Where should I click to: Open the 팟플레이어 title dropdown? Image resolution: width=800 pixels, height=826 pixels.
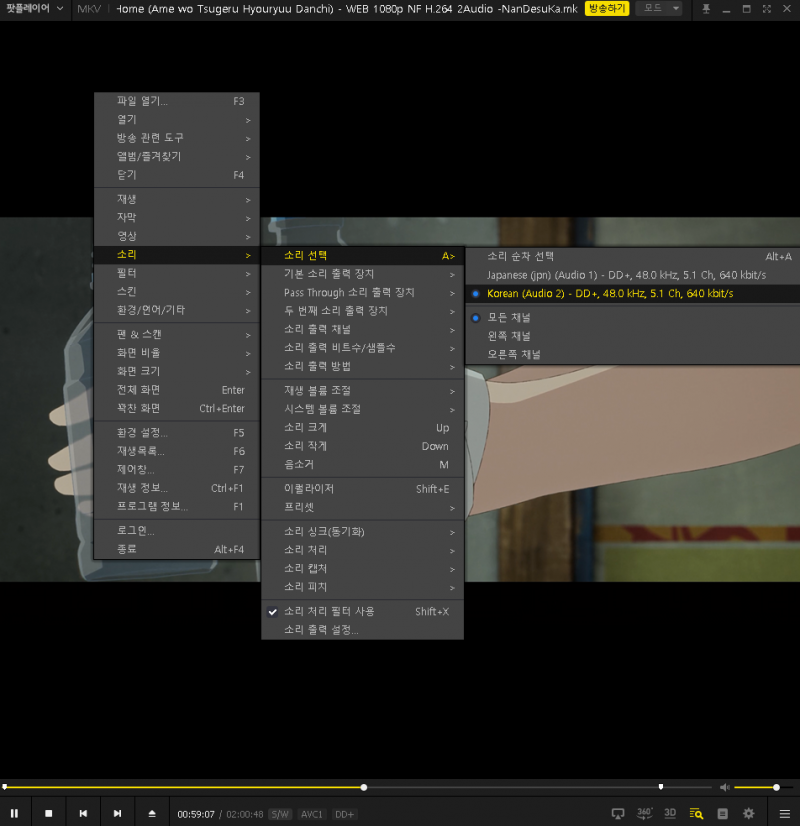point(35,9)
